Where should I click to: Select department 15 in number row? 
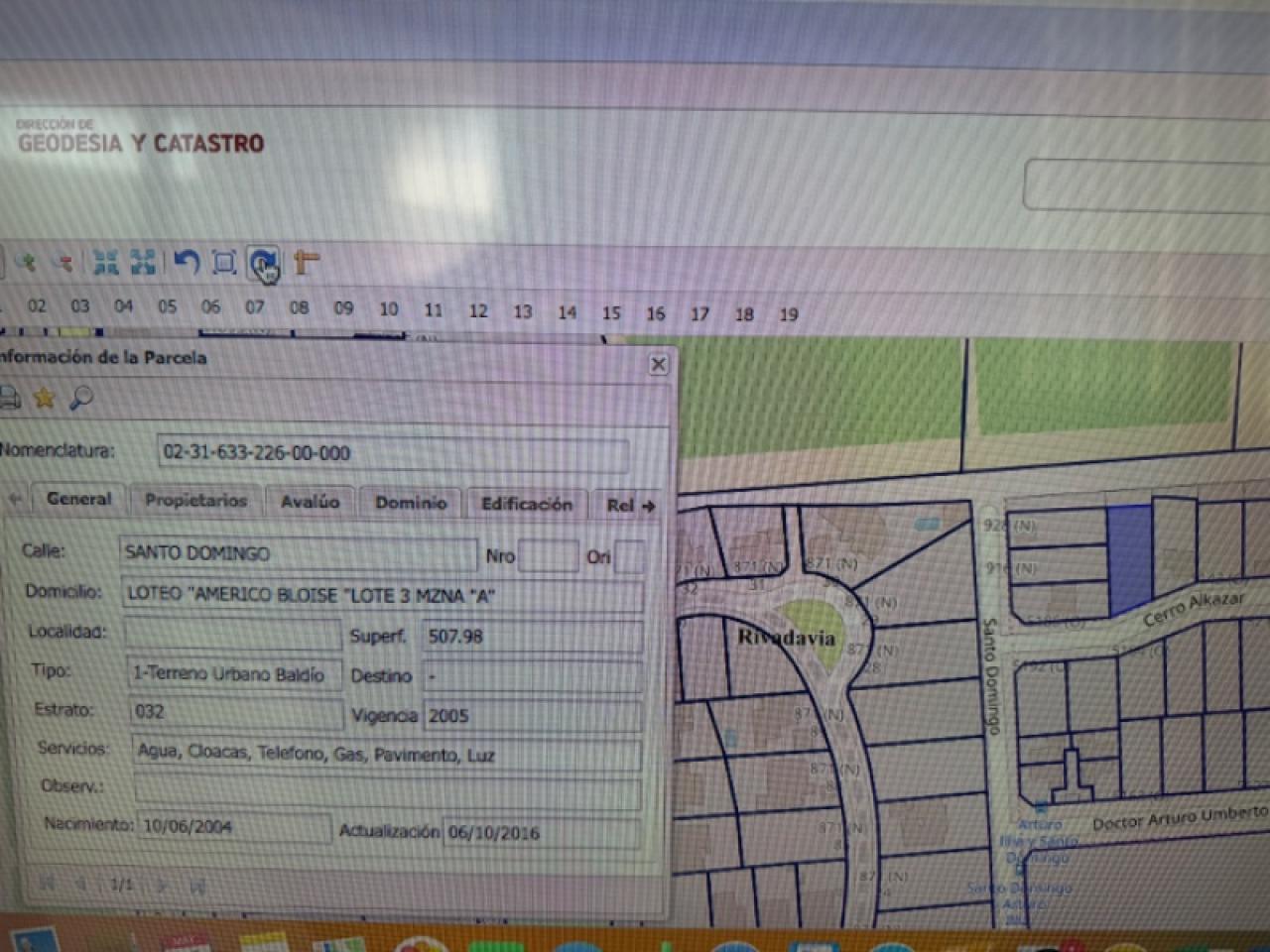point(611,313)
